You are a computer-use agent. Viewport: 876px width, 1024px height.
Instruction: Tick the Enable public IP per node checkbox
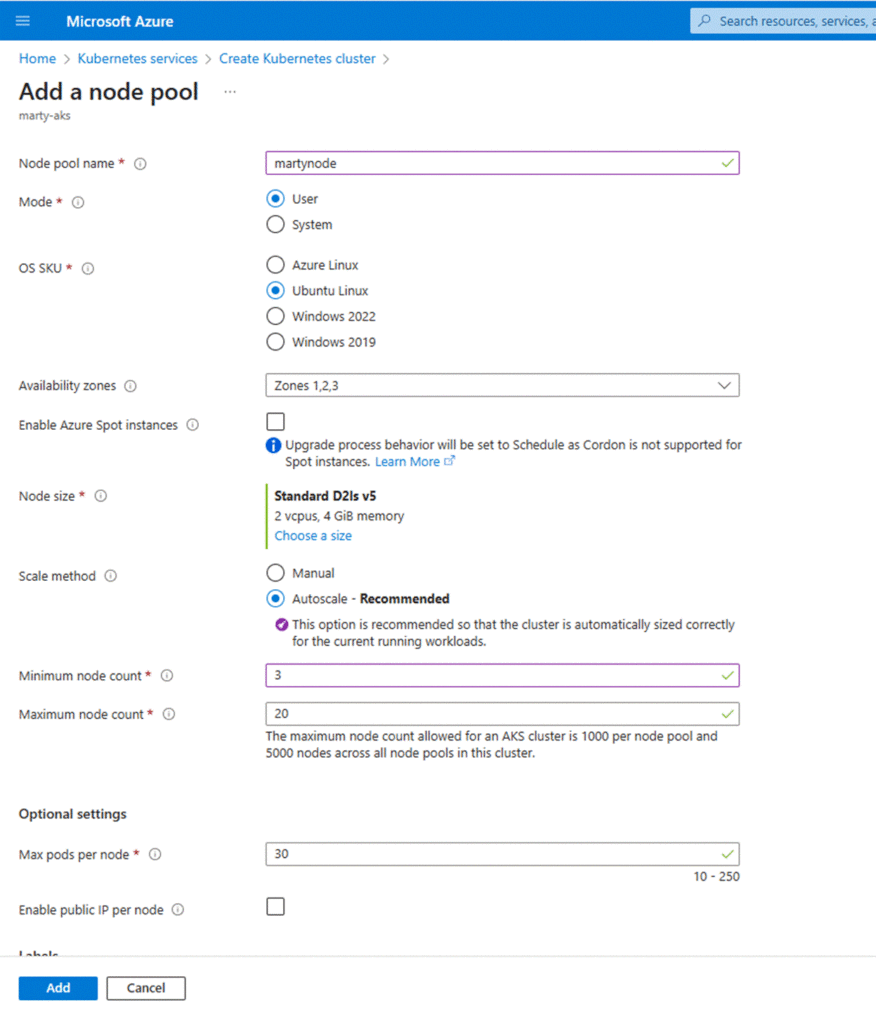(x=276, y=907)
